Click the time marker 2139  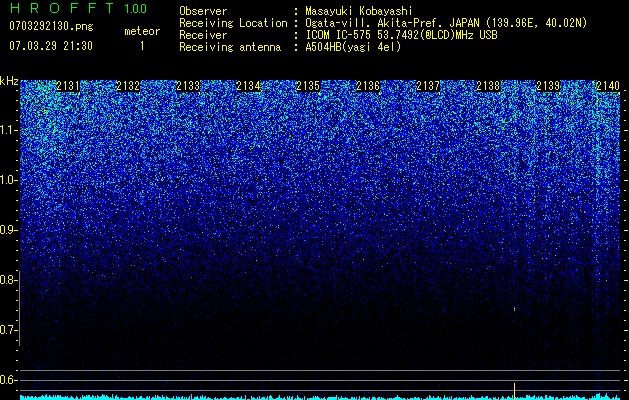tap(548, 86)
